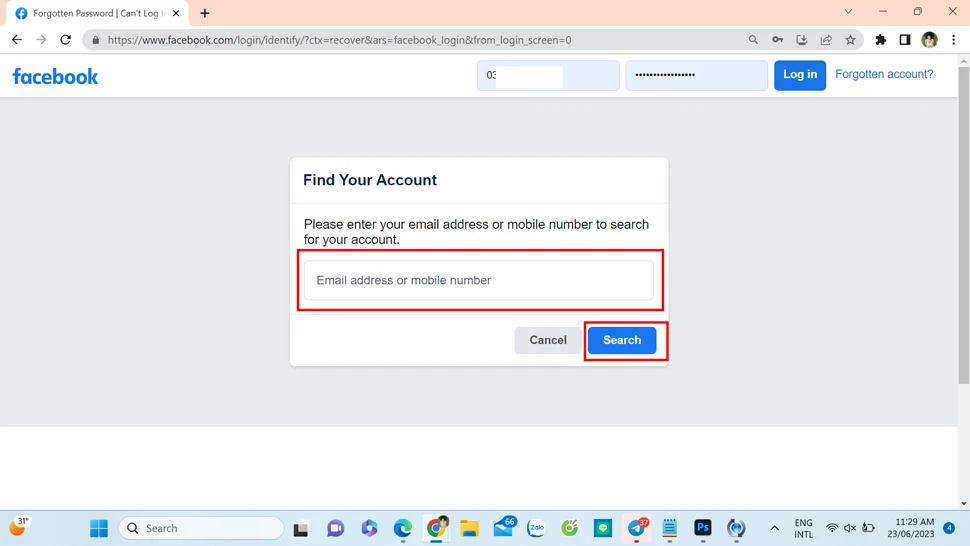970x546 pixels.
Task: Open the notification badge showing 4
Action: click(x=949, y=528)
